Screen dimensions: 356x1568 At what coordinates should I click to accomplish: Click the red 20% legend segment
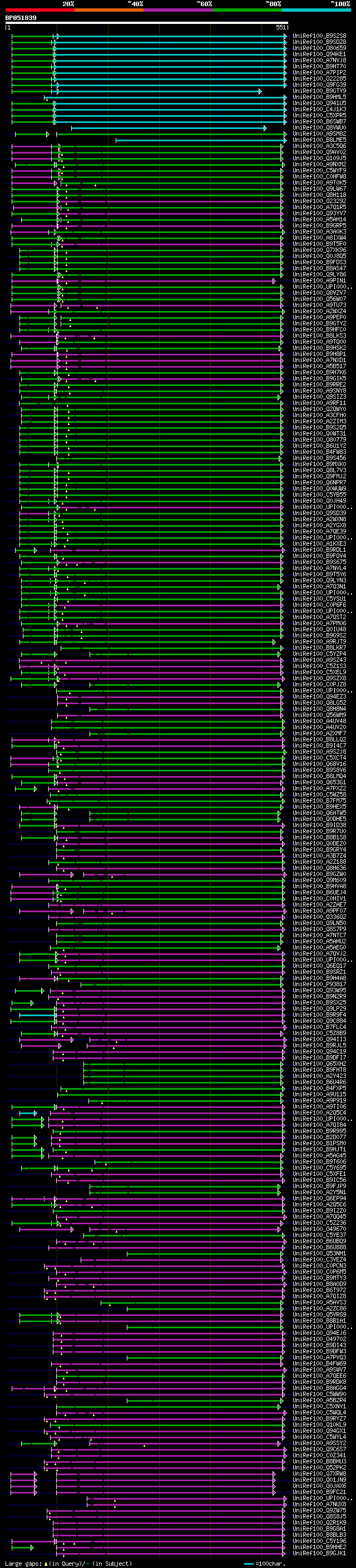point(39,10)
